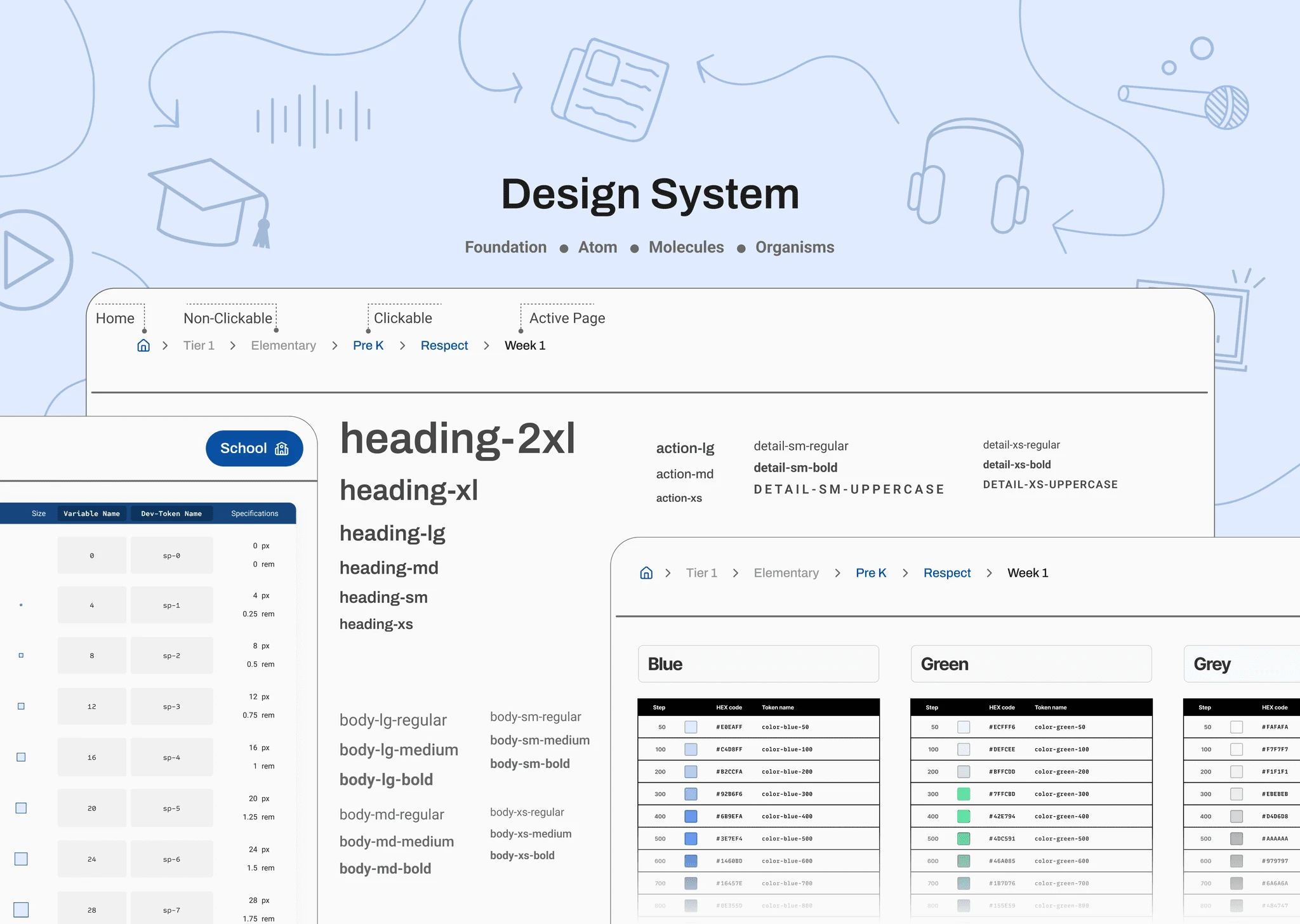Click the size preview square for sp-4

(21, 757)
